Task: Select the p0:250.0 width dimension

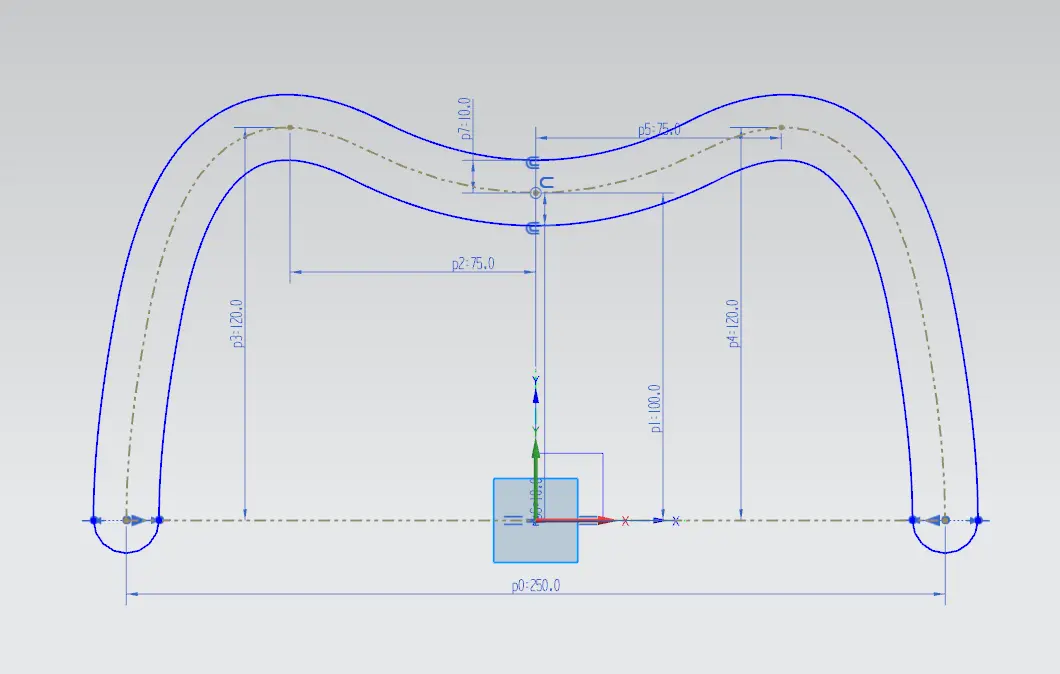Action: (x=535, y=585)
